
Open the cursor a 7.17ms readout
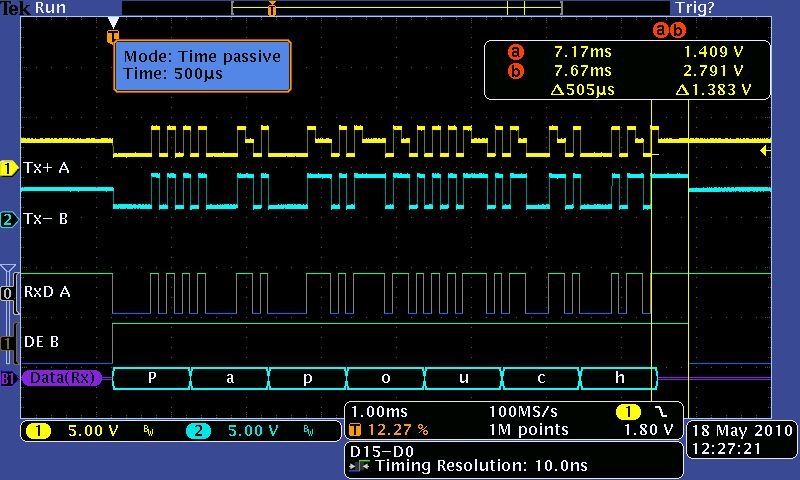pyautogui.click(x=582, y=51)
